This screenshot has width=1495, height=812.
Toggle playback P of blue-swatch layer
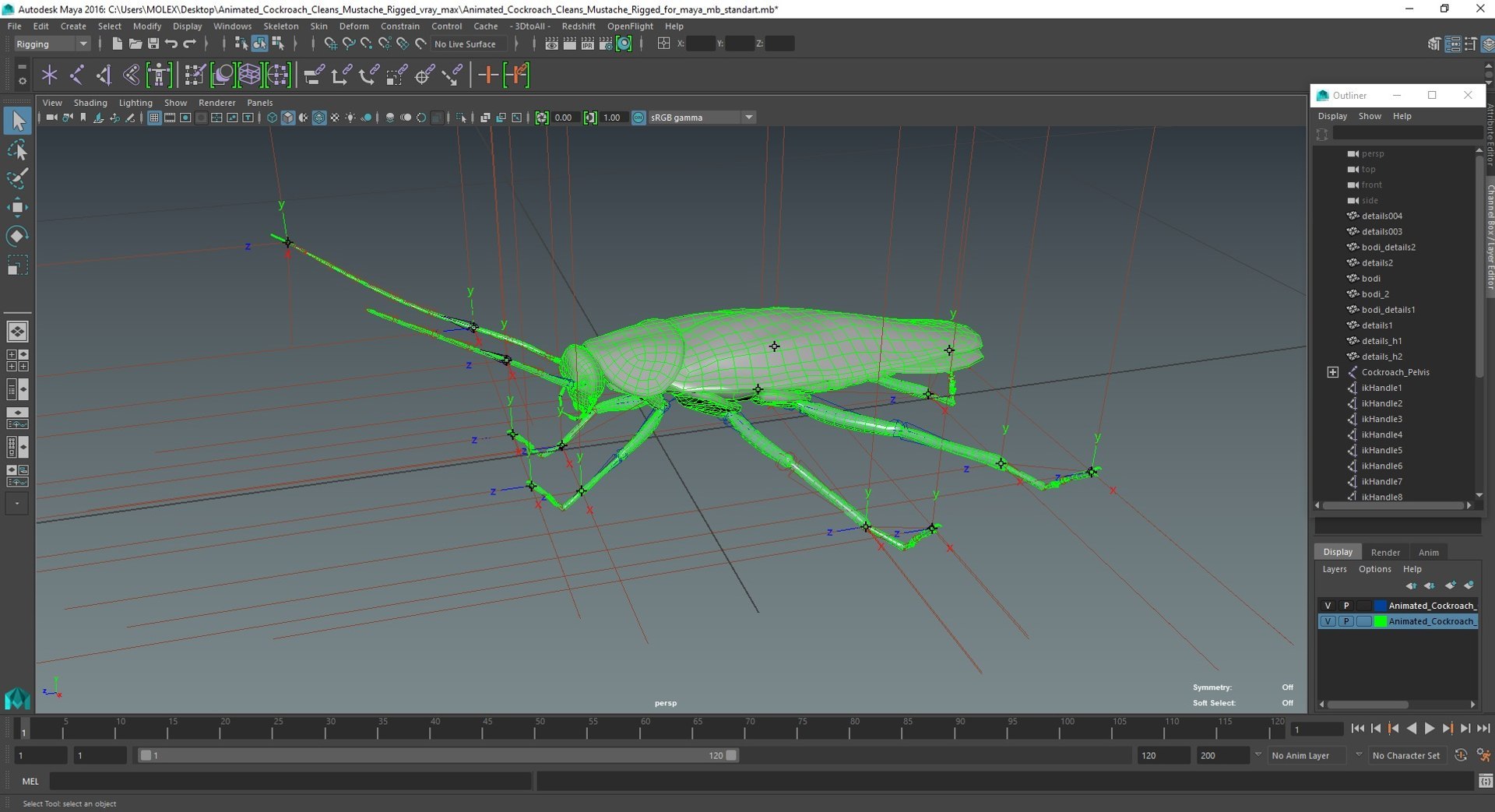[1345, 606]
